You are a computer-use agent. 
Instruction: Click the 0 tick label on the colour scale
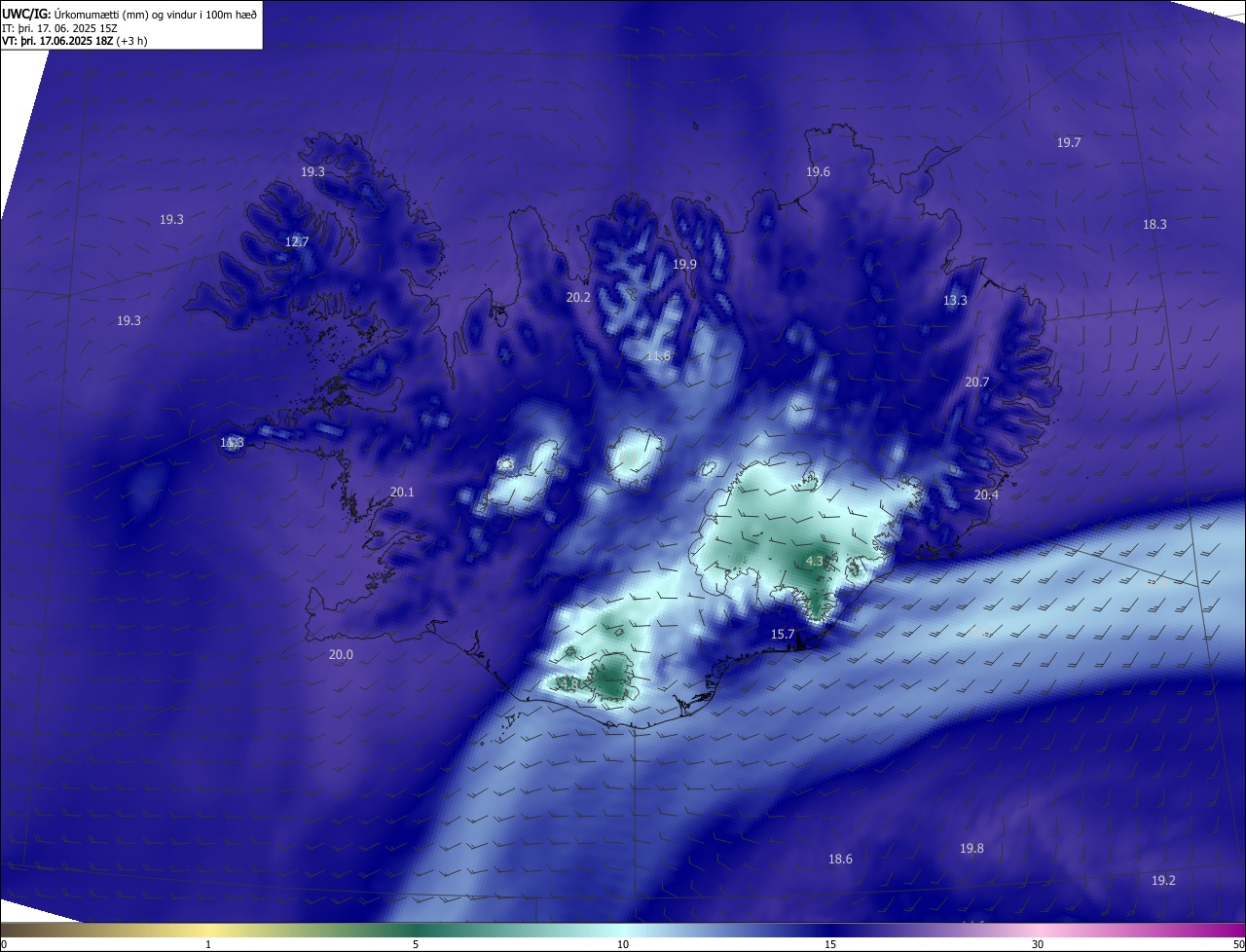point(3,944)
